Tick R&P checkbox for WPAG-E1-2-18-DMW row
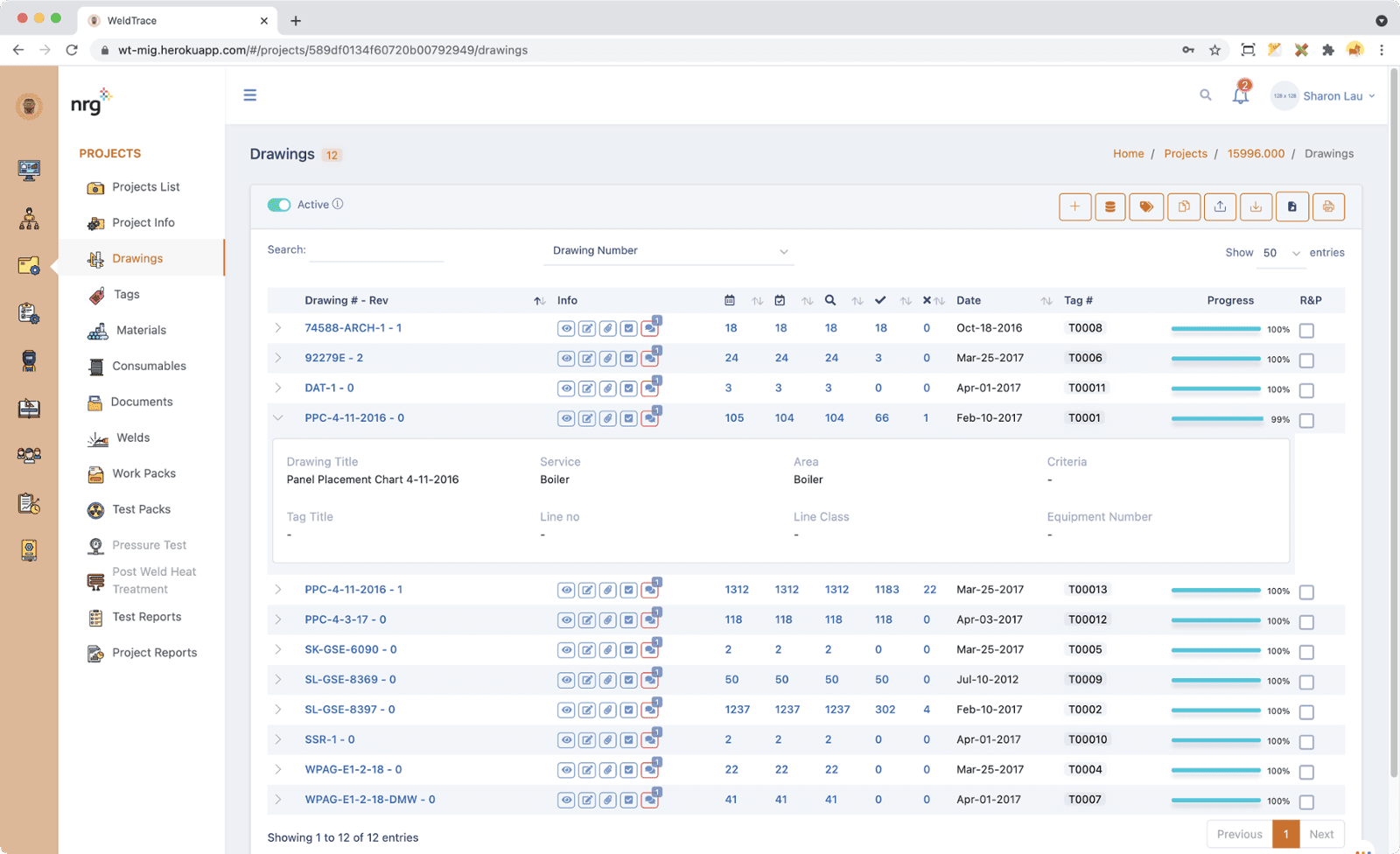Screen dimensions: 1400x854 (1306, 802)
